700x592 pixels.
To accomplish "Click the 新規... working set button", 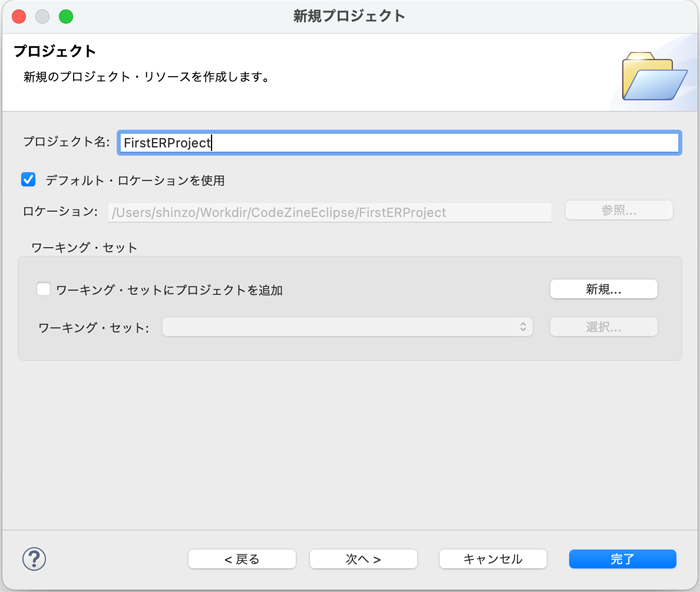I will pyautogui.click(x=604, y=289).
